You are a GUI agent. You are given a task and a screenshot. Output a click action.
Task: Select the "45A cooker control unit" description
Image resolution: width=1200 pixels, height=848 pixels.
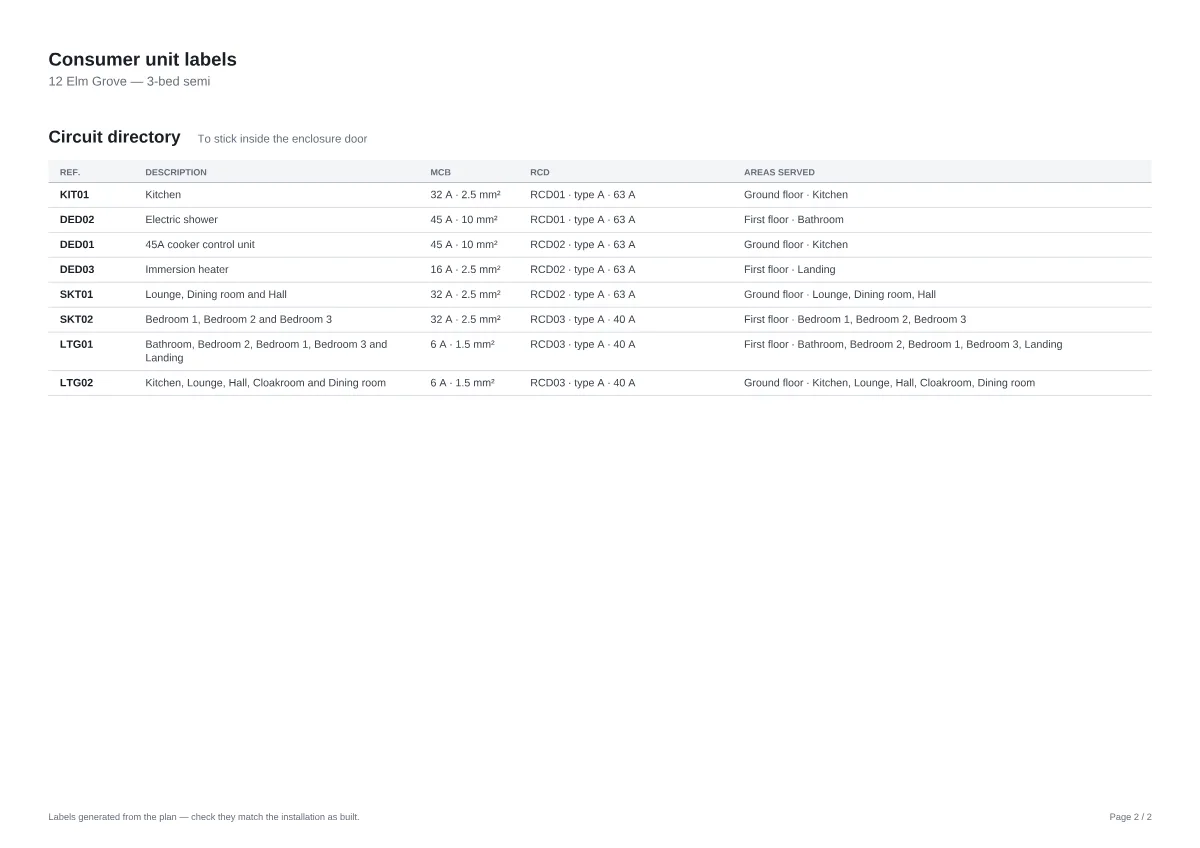(200, 245)
